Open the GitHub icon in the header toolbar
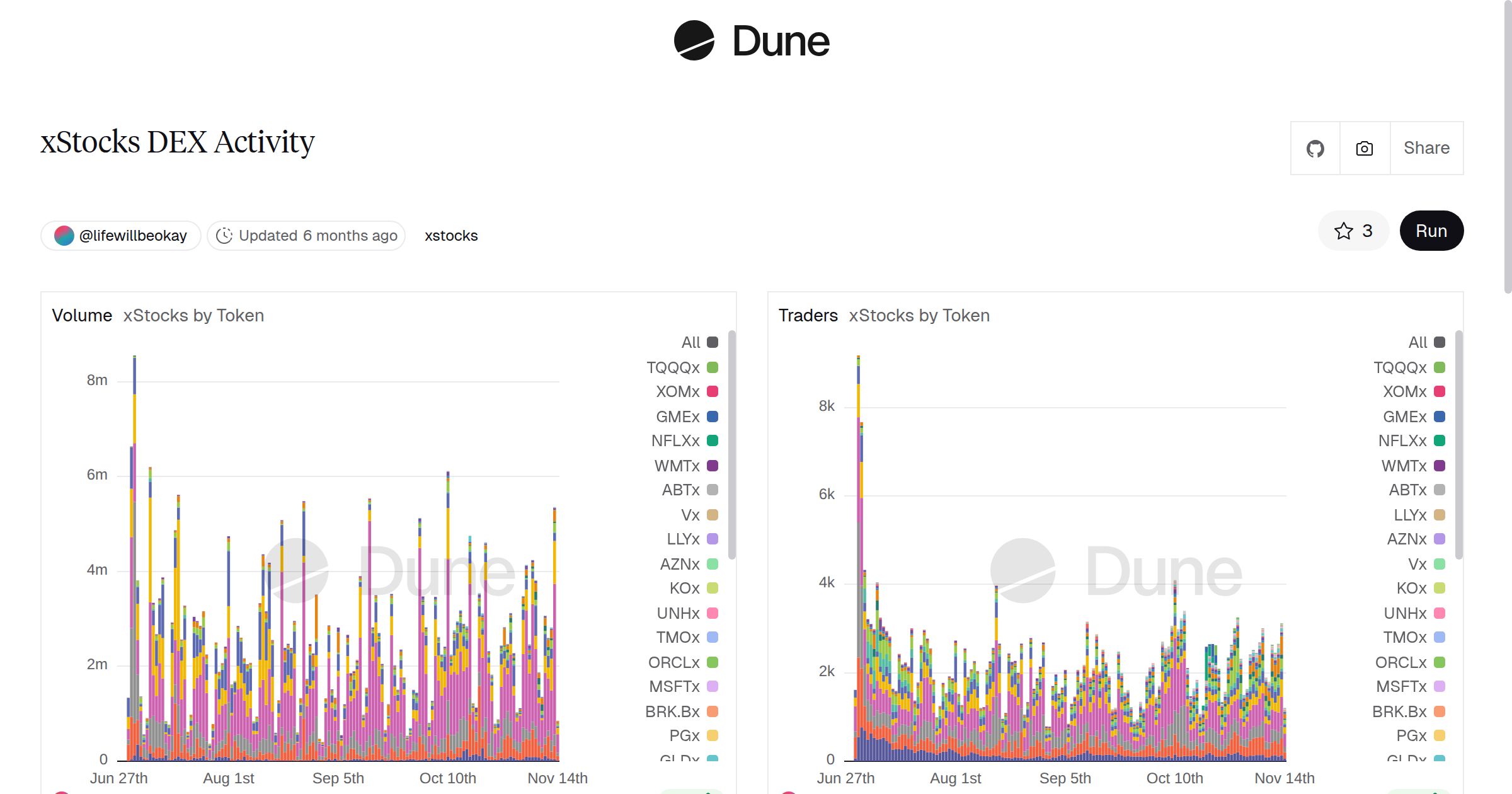Screen dimensions: 1512x794 1315,147
